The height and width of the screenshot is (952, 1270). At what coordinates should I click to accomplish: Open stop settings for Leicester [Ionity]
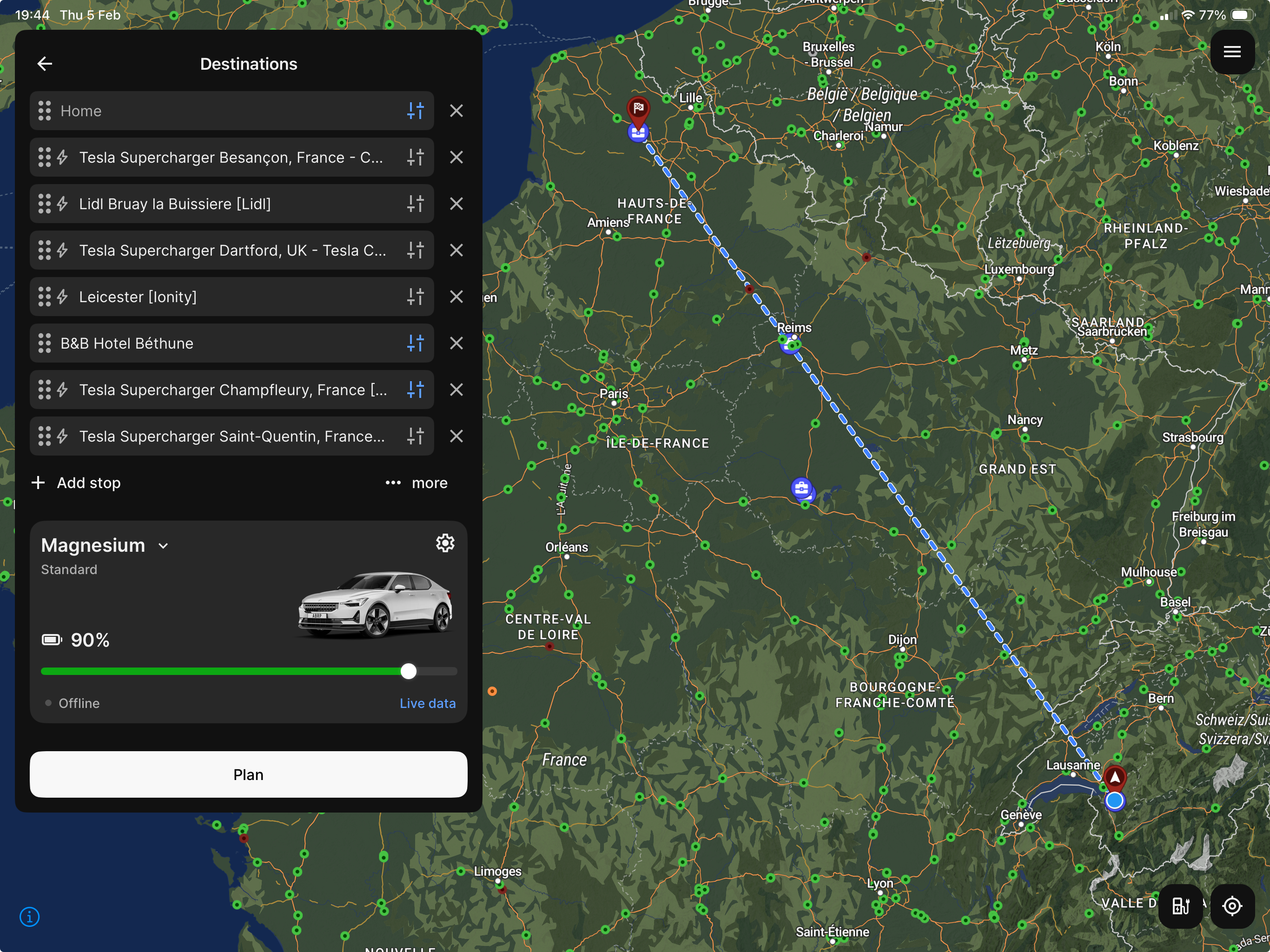(415, 297)
